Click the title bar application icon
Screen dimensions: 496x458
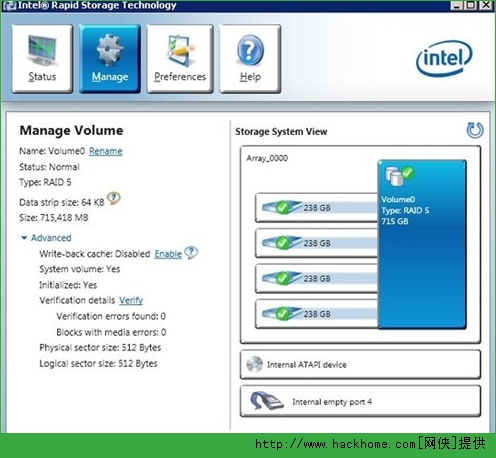coord(9,5)
